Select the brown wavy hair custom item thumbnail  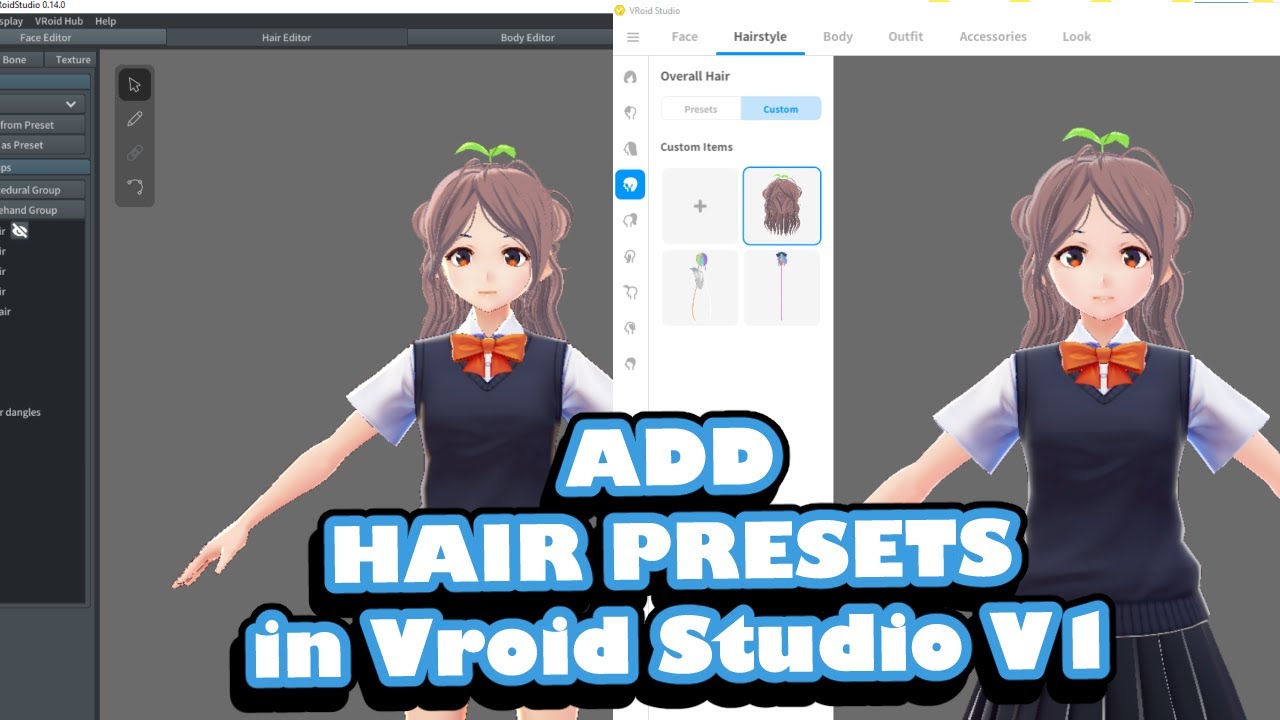782,206
